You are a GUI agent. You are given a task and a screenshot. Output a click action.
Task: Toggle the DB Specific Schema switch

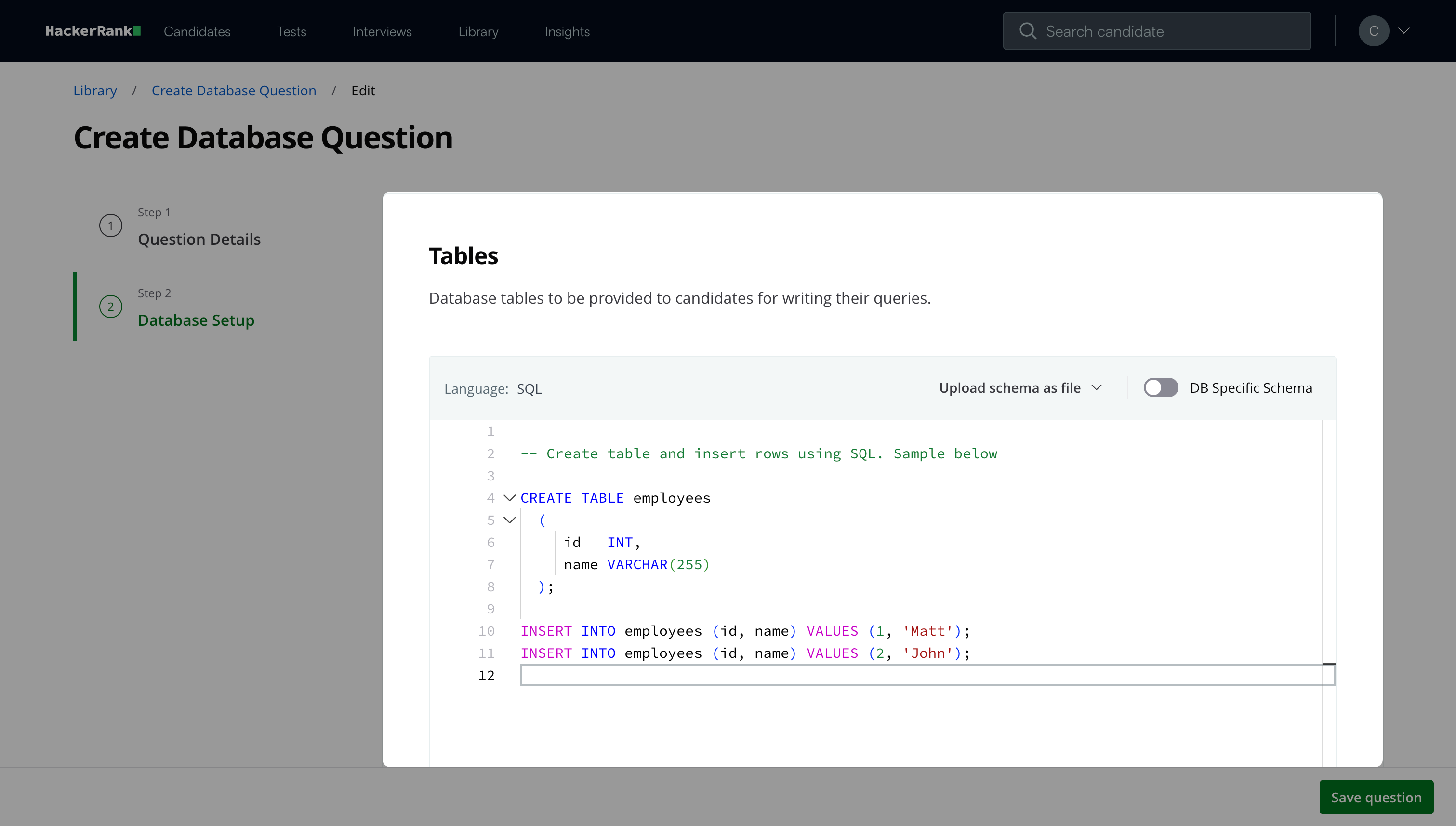[1161, 388]
